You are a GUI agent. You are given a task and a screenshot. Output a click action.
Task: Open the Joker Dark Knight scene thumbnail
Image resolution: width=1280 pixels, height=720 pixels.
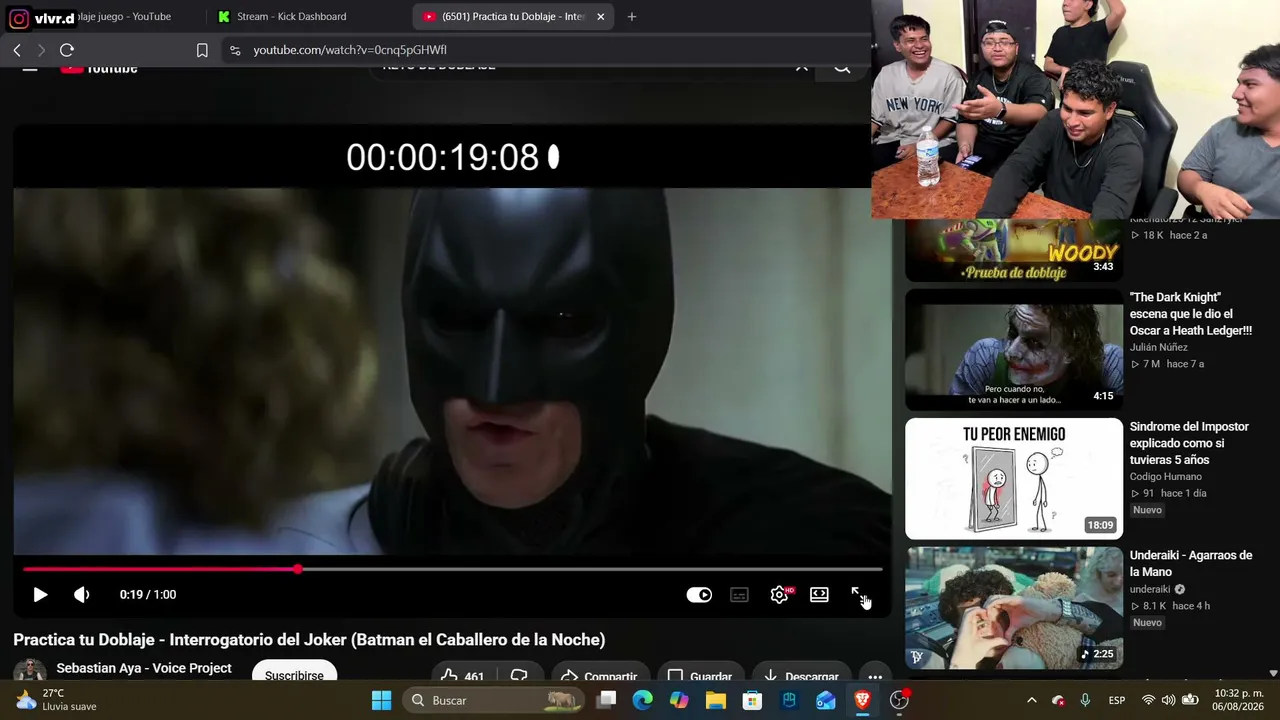tap(1014, 350)
